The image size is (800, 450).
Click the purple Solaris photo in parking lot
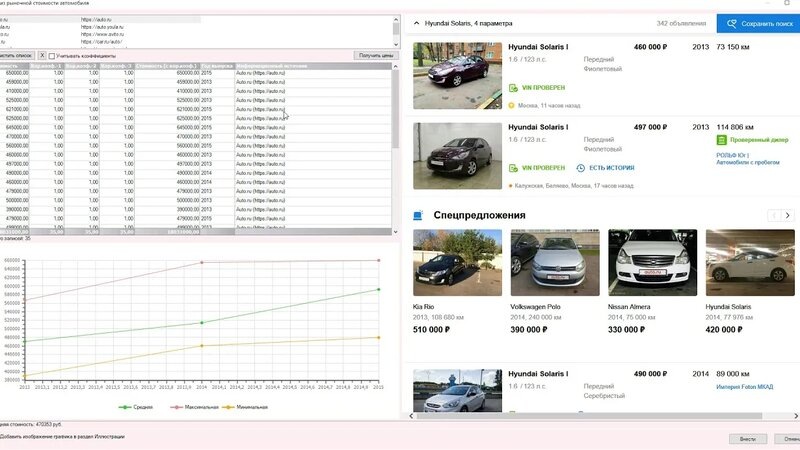(x=457, y=76)
